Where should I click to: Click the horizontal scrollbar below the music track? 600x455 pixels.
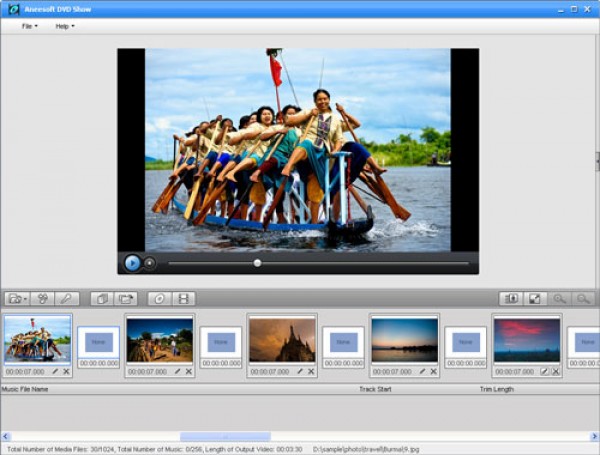tap(225, 436)
